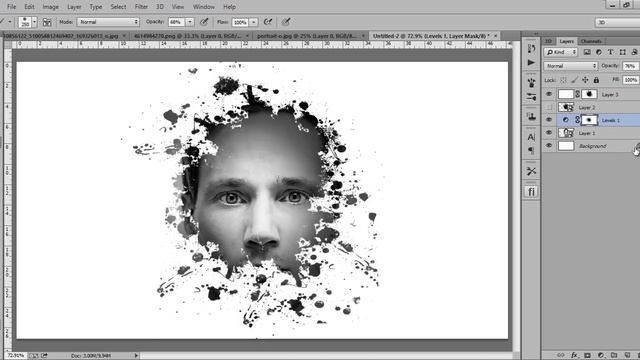The image size is (640, 360).
Task: Toggle lock position move icon
Action: pos(585,80)
